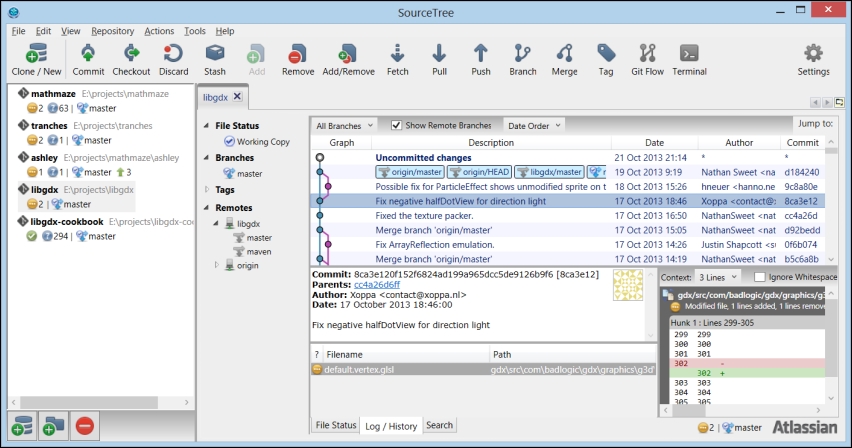This screenshot has height=448, width=852.
Task: Open the Help menu
Action: point(225,31)
